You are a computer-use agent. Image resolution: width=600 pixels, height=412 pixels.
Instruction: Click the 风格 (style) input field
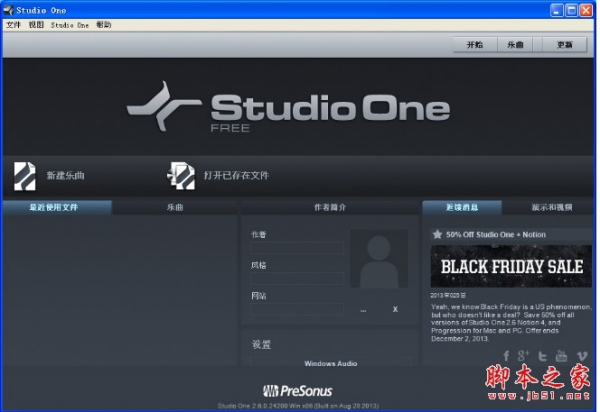(297, 278)
